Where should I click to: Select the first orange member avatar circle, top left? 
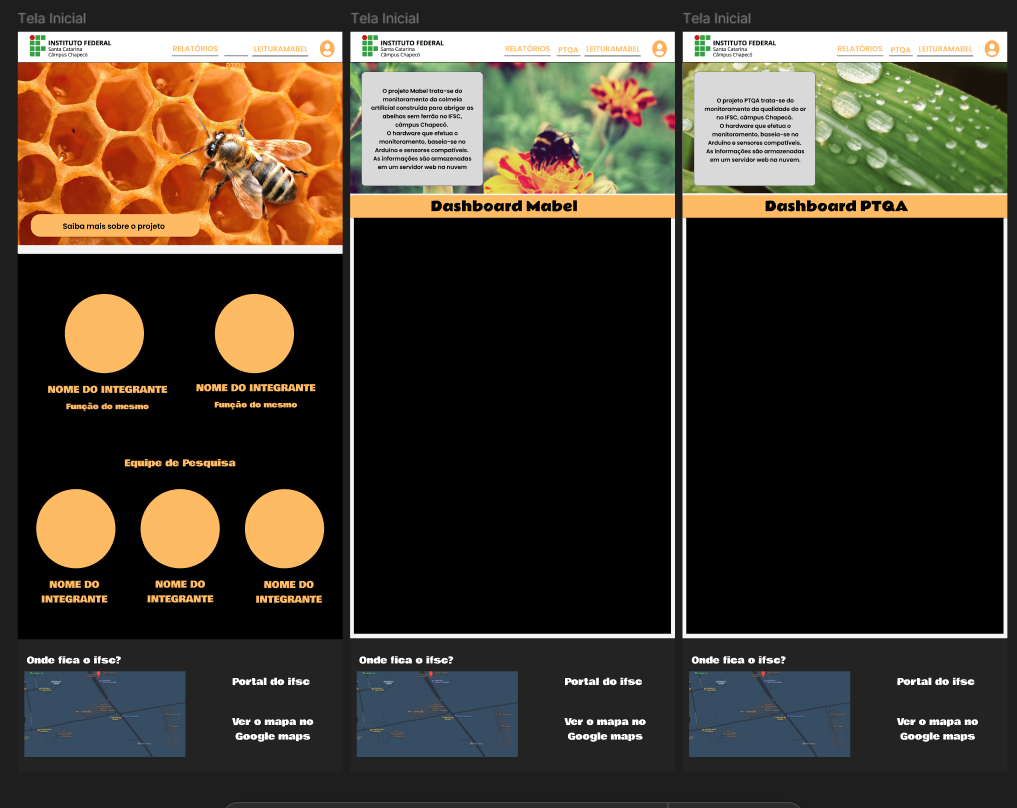104,333
